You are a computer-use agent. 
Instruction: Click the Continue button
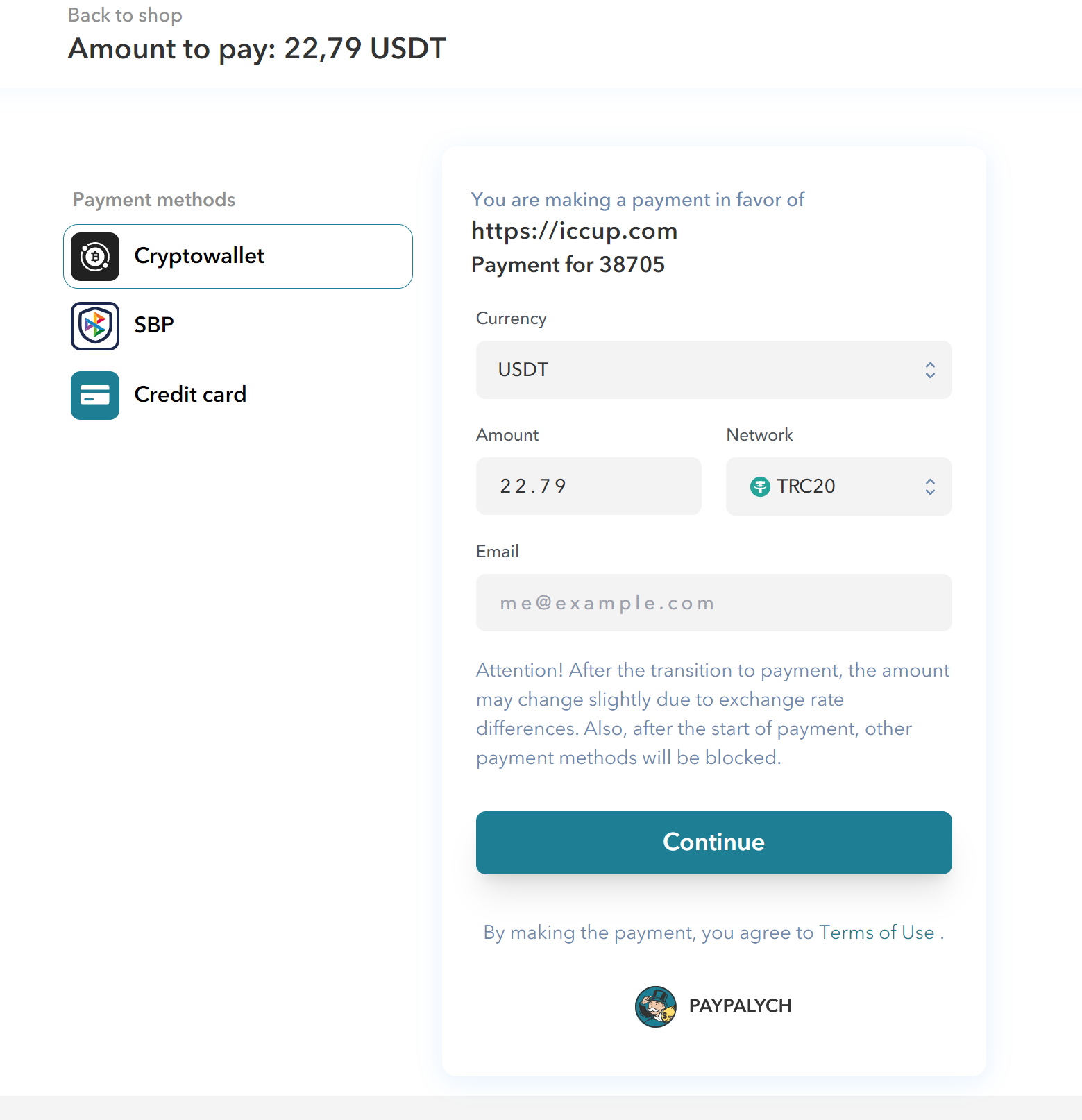click(713, 842)
